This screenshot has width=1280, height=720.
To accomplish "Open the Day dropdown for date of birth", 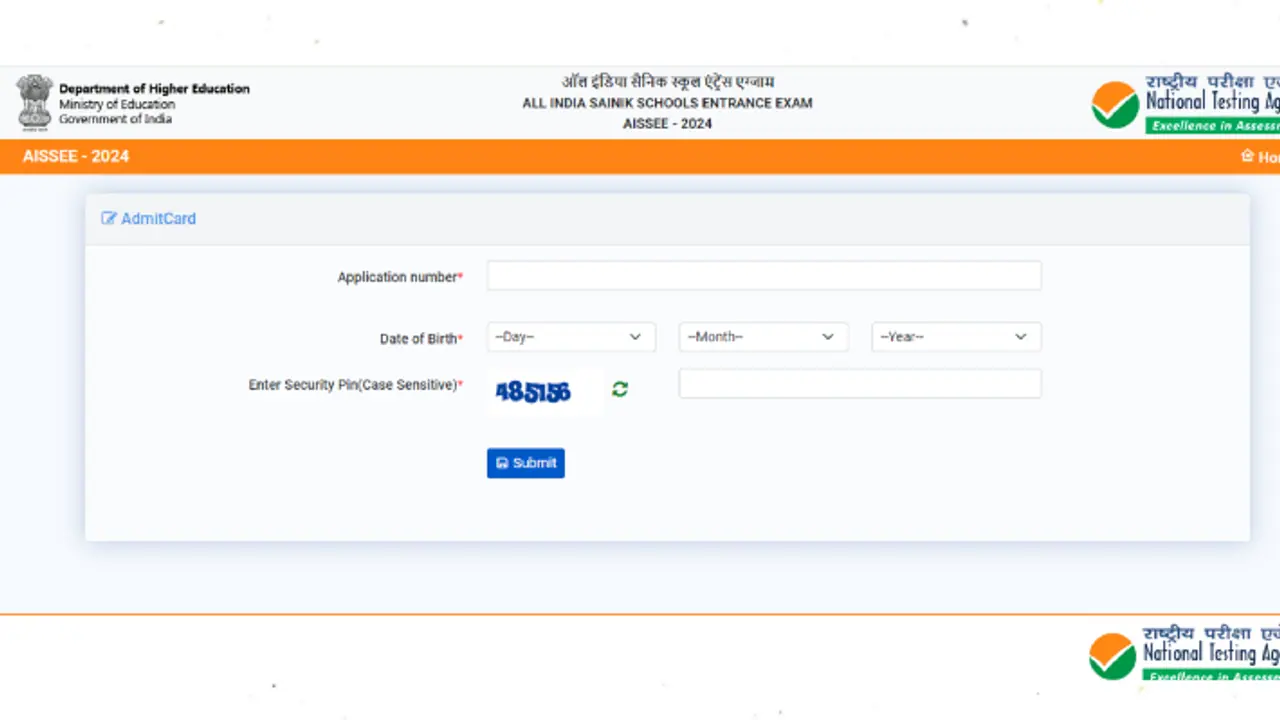I will pyautogui.click(x=570, y=337).
